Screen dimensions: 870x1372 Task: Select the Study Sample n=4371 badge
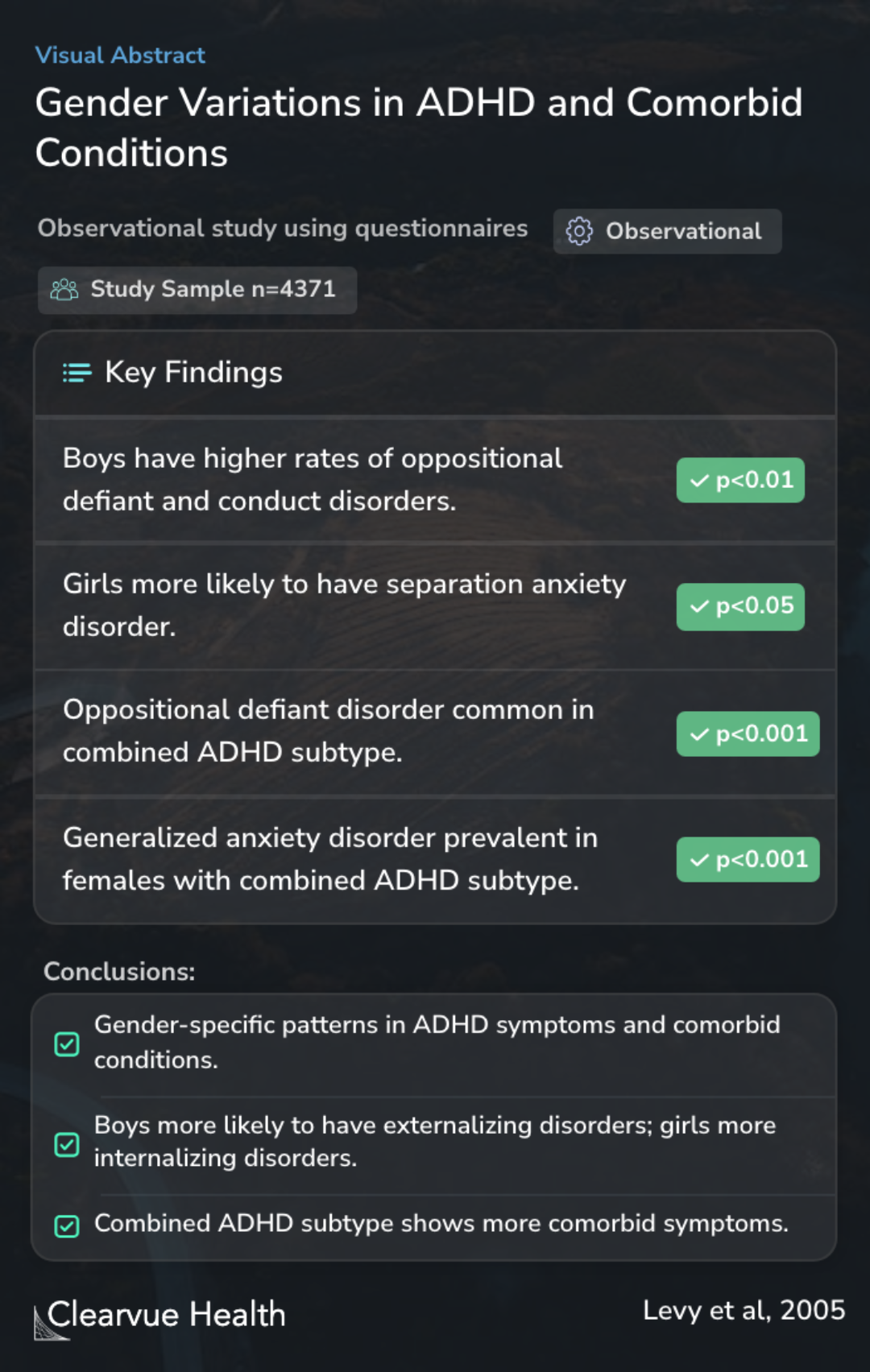pos(197,290)
